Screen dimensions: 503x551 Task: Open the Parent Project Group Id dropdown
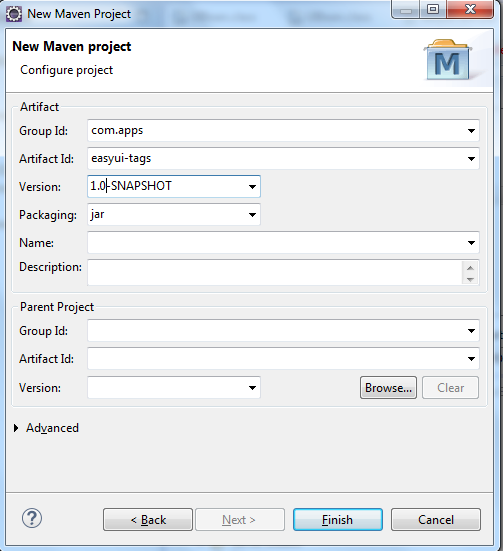pos(471,331)
